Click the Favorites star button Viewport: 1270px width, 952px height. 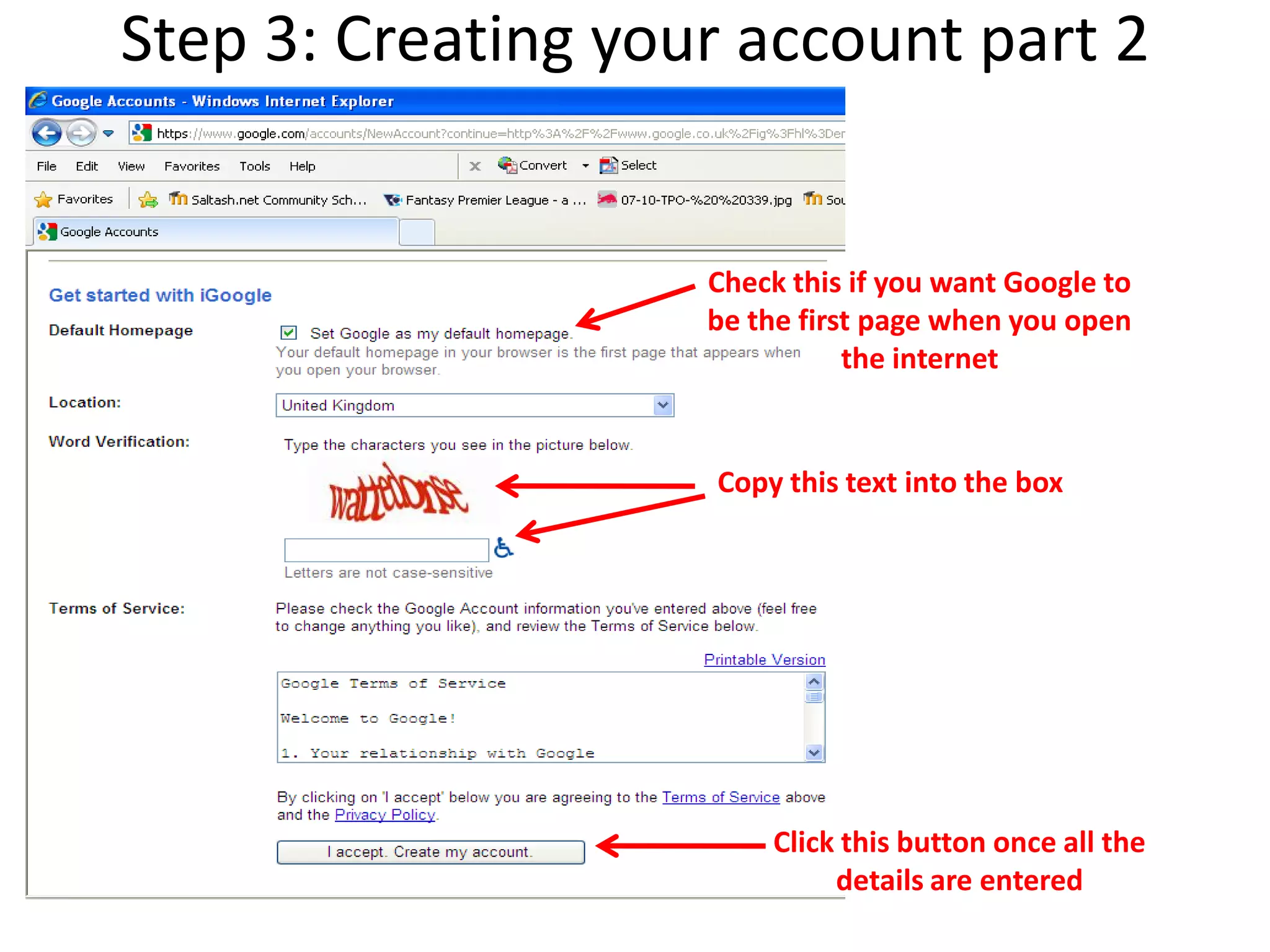click(74, 200)
